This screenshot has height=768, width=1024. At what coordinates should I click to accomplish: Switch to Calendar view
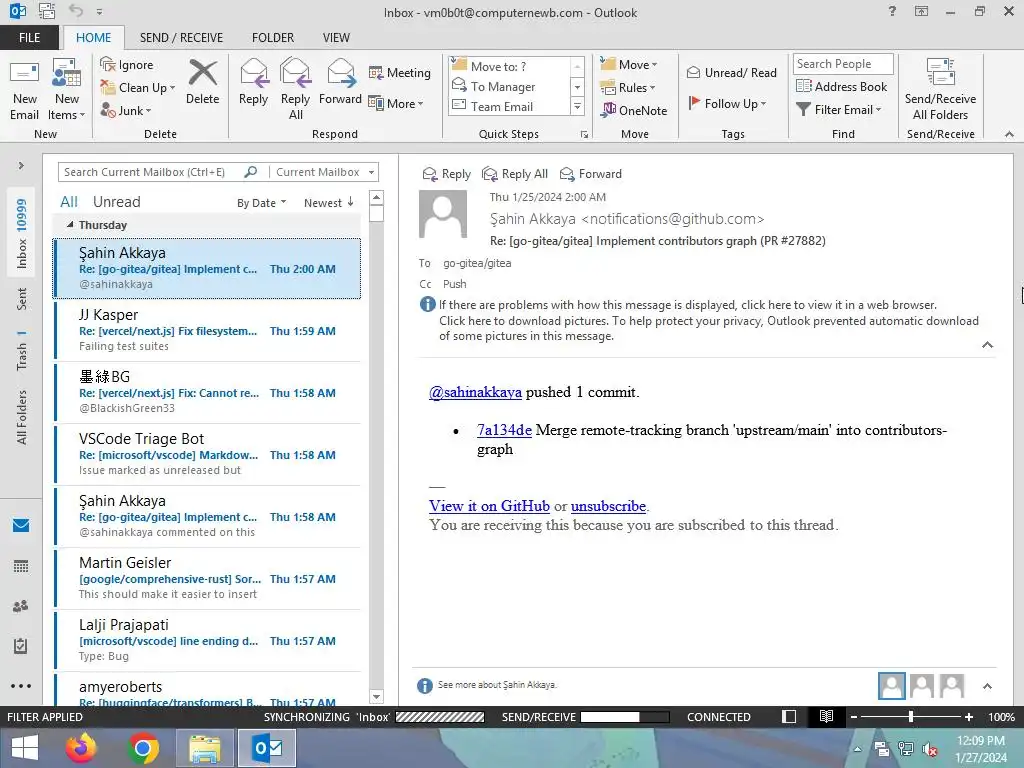pos(21,566)
